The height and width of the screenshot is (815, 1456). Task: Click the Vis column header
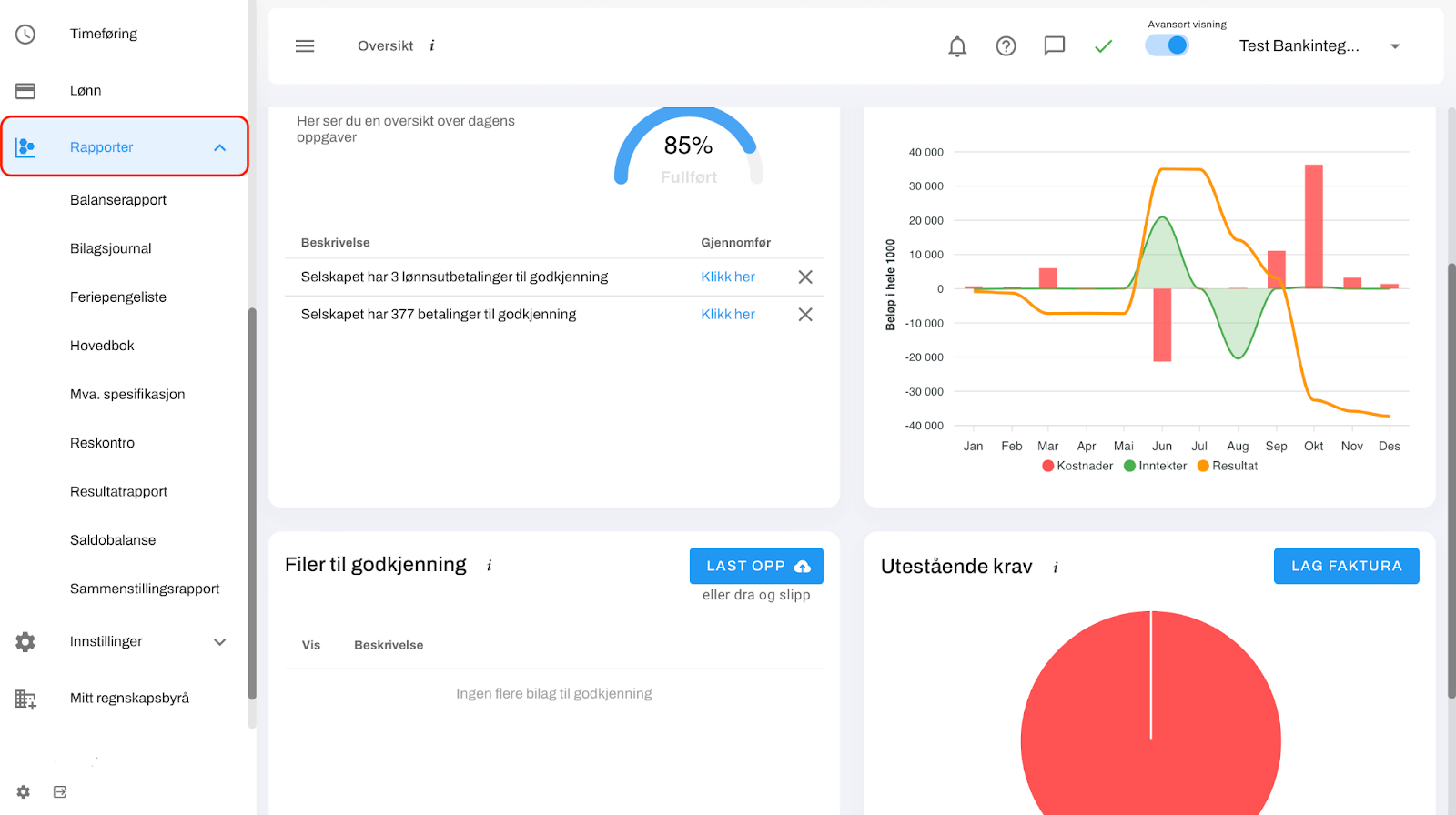(x=311, y=646)
